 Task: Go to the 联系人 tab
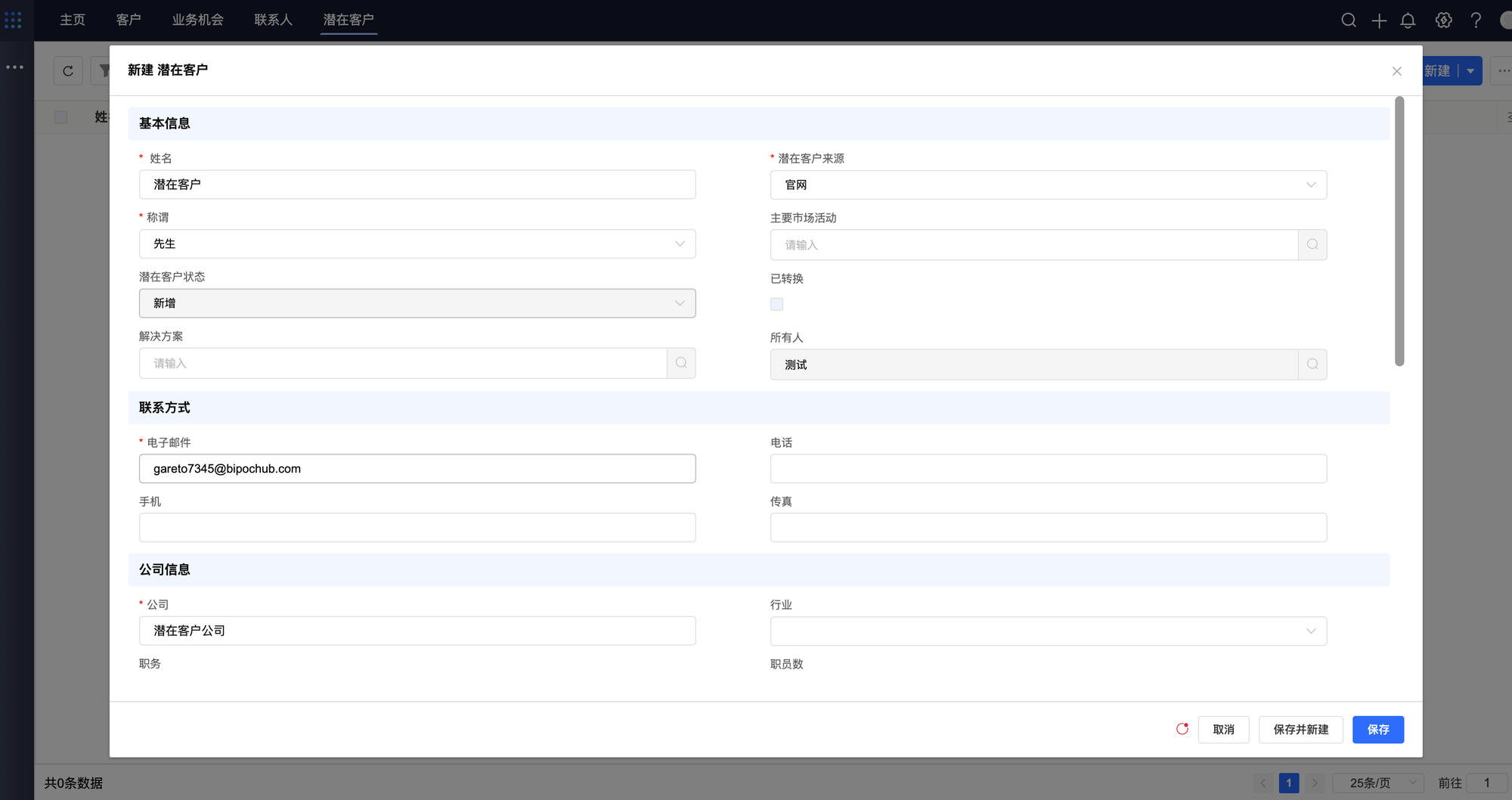[x=273, y=20]
